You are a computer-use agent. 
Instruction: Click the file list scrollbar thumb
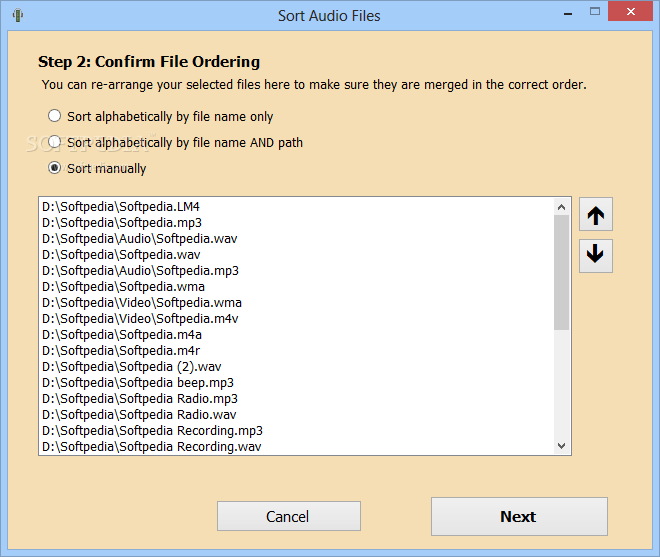(x=561, y=272)
